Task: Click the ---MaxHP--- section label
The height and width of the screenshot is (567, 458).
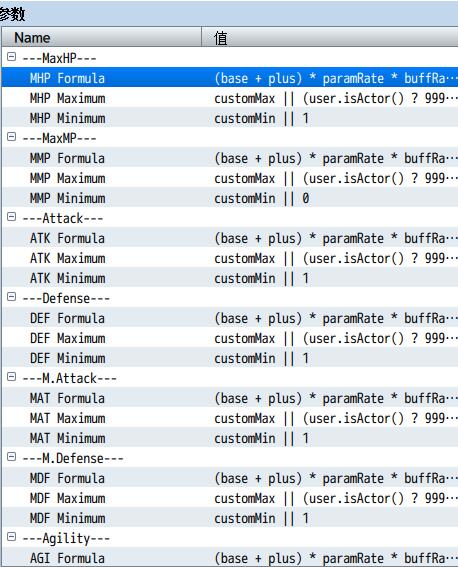Action: tap(60, 58)
